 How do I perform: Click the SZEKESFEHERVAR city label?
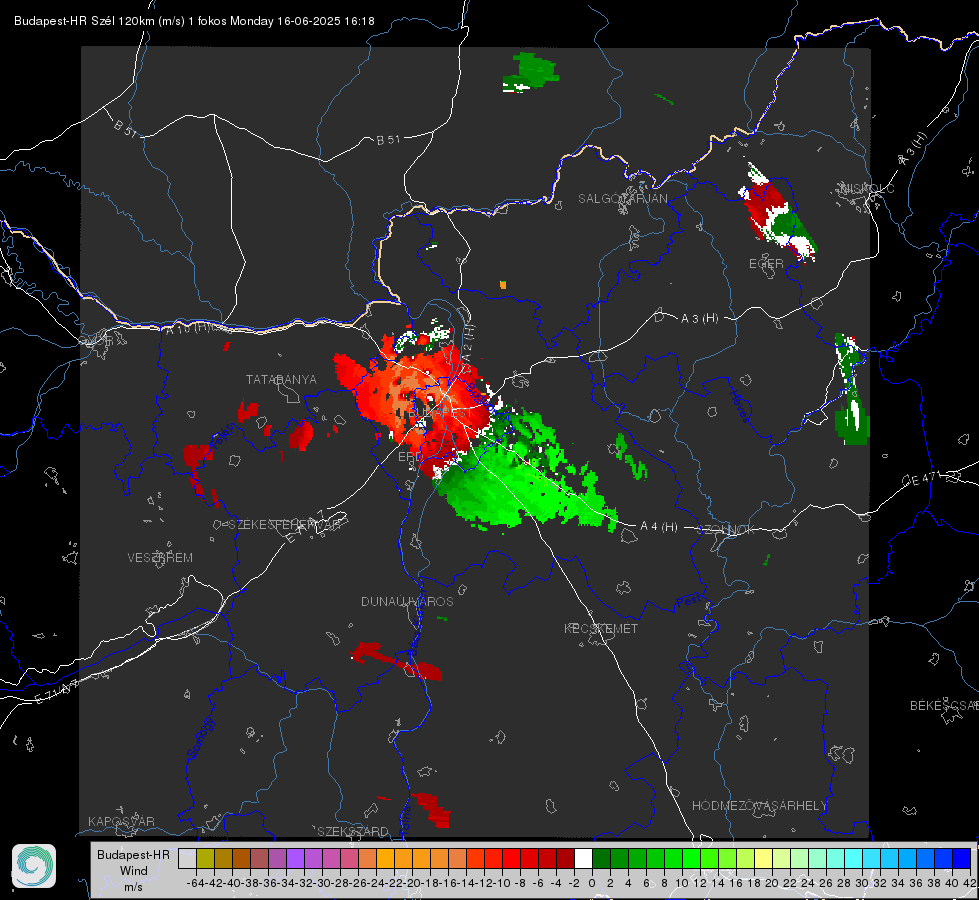click(x=284, y=525)
